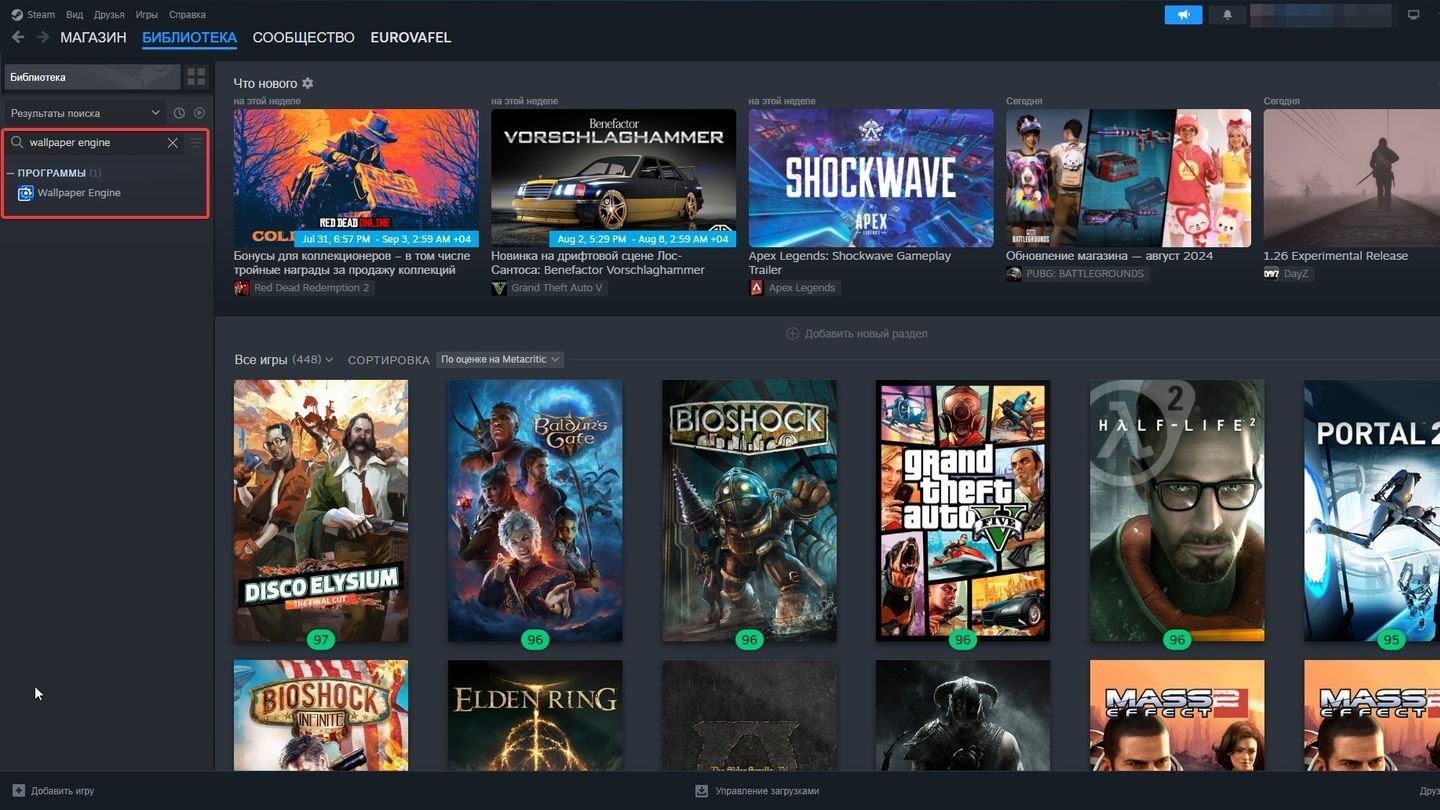Screen dimensions: 1440x810
Task: Expand the Результаты поиска dropdown
Action: pos(85,113)
